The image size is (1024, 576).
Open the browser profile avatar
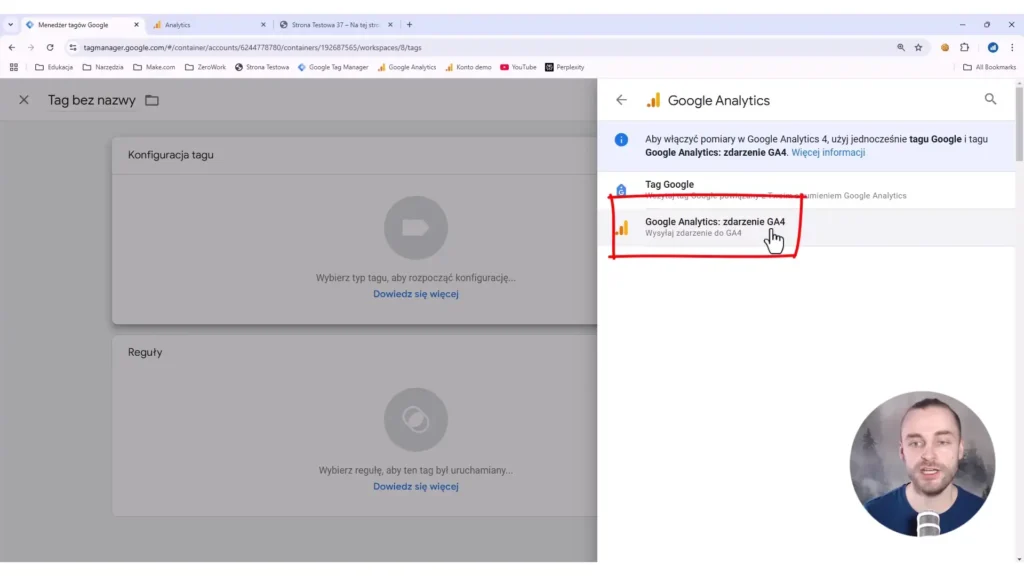click(x=993, y=48)
